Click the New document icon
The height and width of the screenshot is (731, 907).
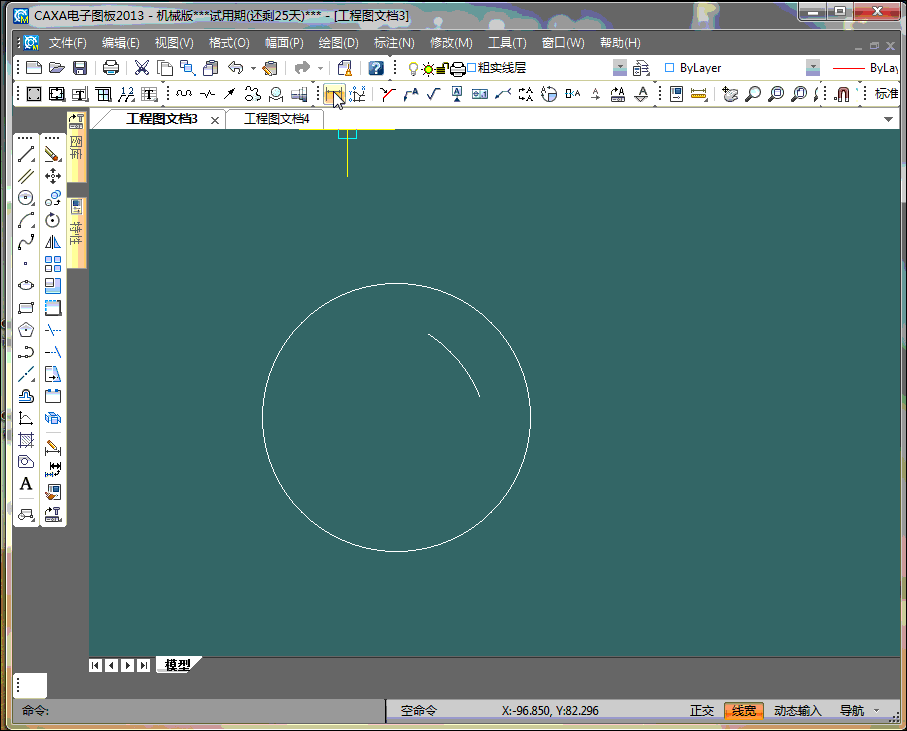[x=34, y=68]
